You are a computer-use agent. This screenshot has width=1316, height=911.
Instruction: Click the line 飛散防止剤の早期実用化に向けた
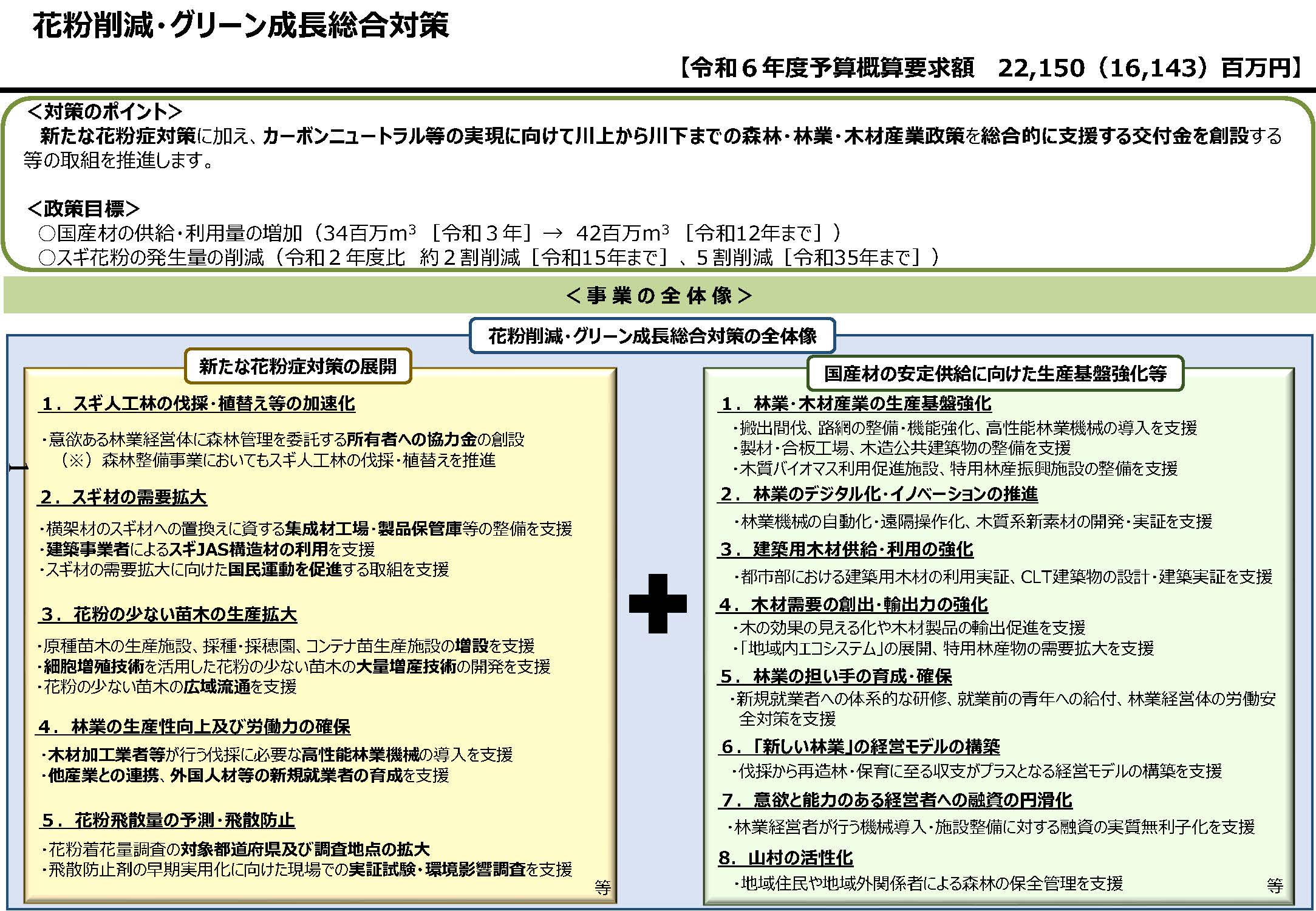pyautogui.click(x=309, y=870)
